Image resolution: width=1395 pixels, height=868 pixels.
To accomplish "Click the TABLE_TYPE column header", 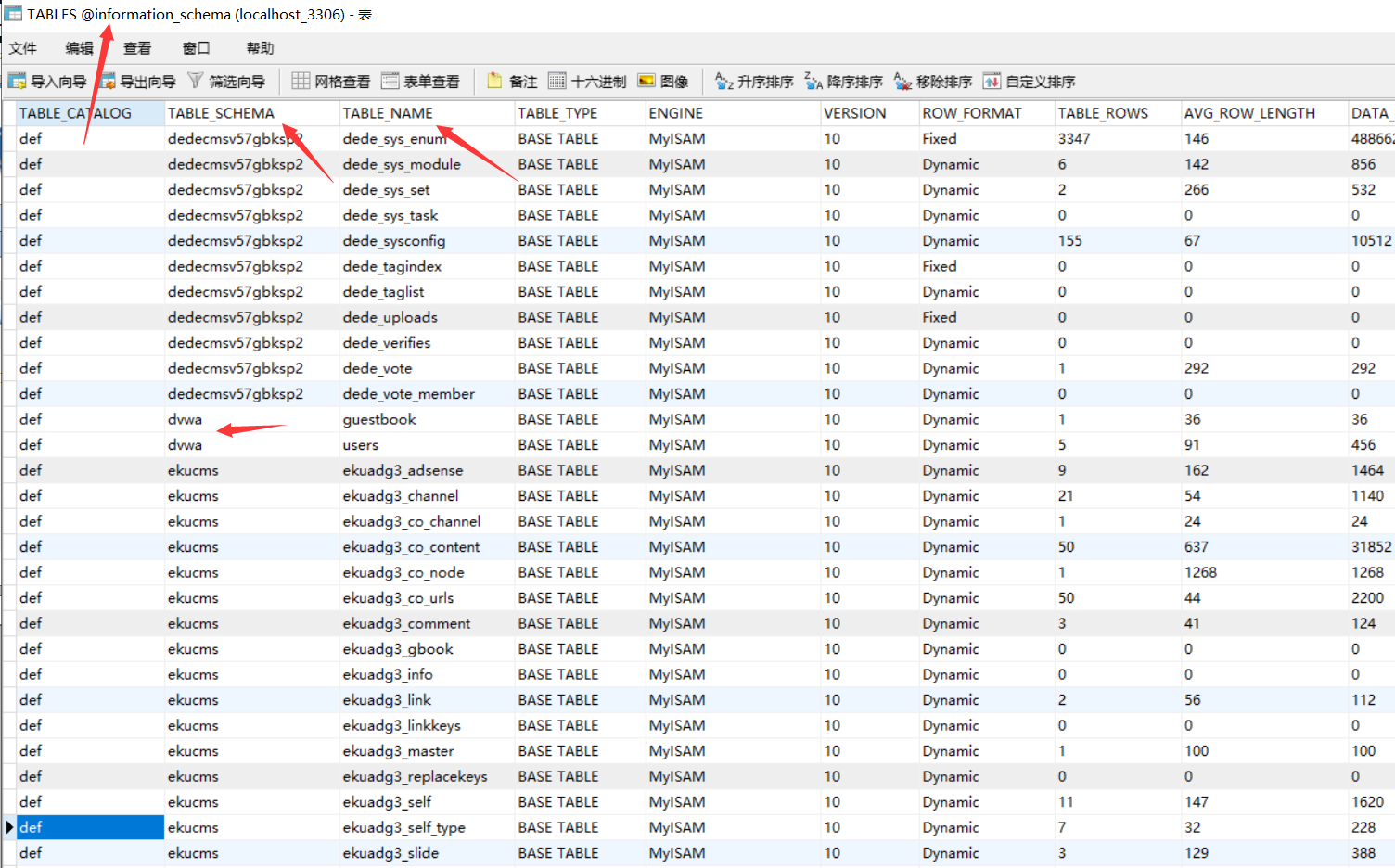I will pyautogui.click(x=581, y=113).
